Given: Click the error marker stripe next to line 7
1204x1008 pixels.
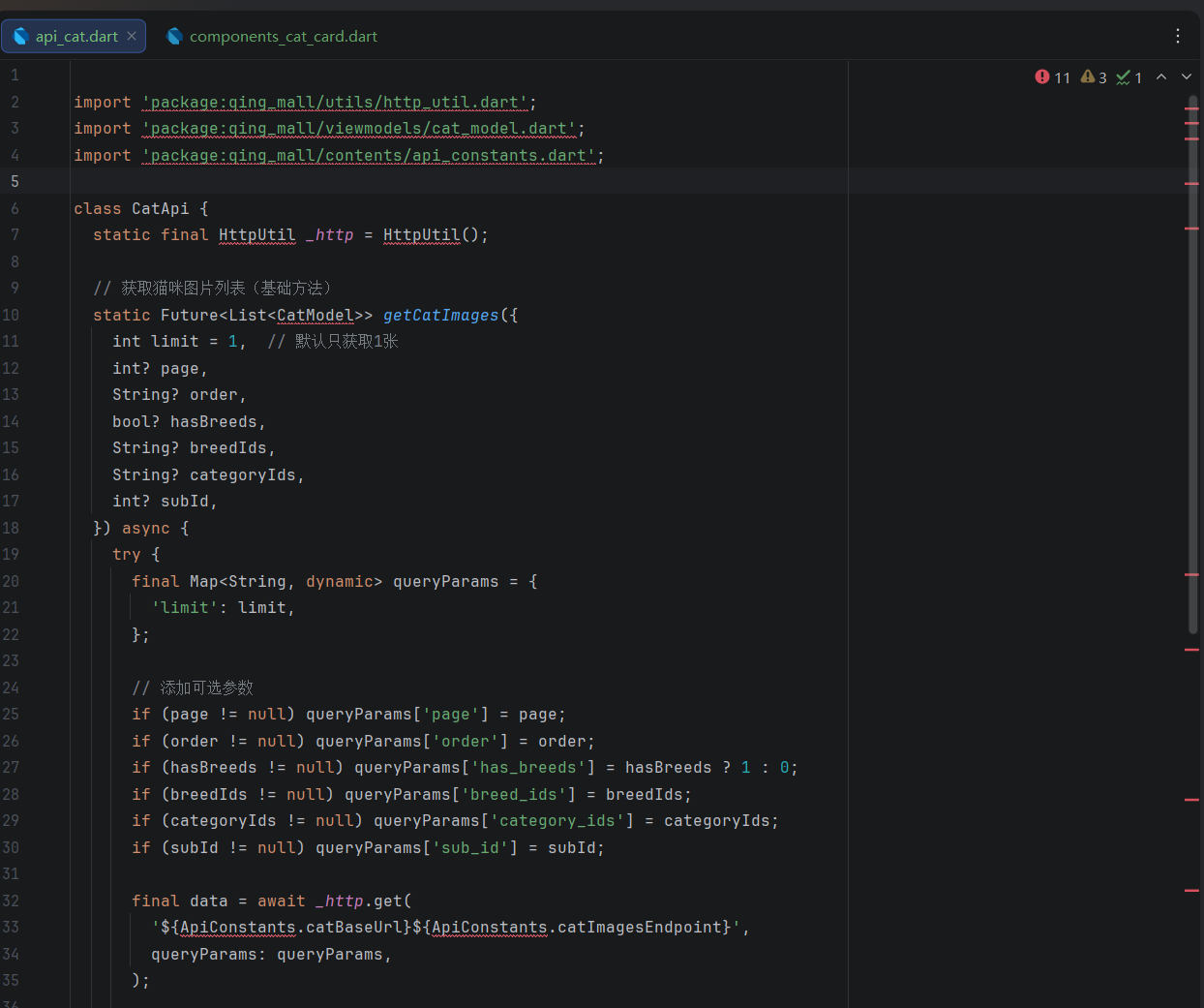Looking at the screenshot, I should click(x=1191, y=228).
